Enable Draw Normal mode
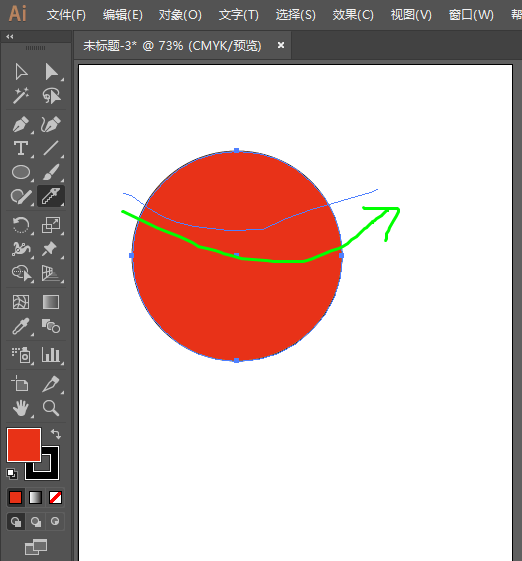Image resolution: width=522 pixels, height=561 pixels. pyautogui.click(x=15, y=521)
